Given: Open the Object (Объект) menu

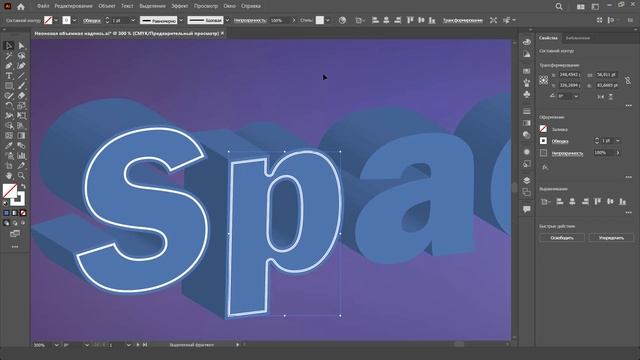Looking at the screenshot, I should tap(107, 6).
